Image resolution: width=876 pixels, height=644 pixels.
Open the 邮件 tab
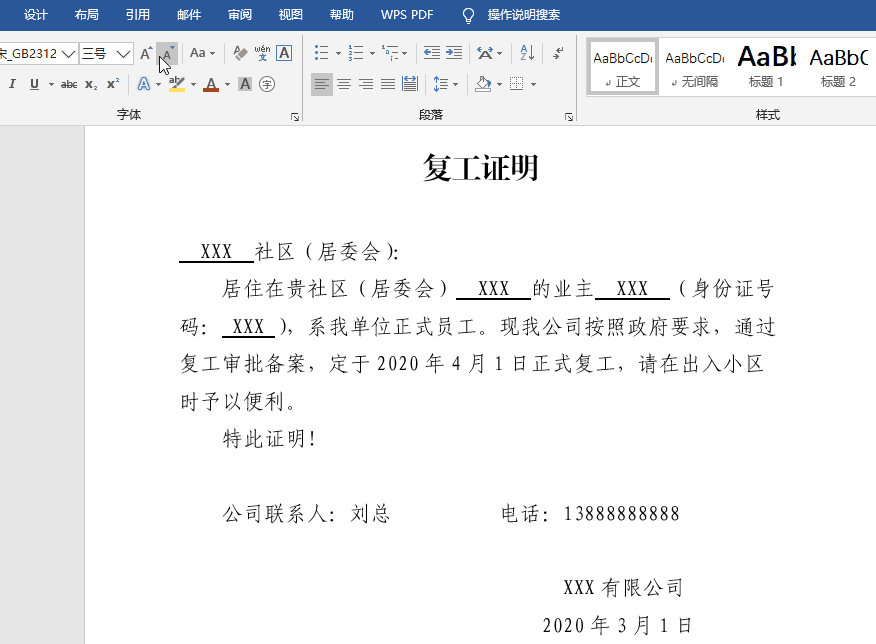coord(189,15)
